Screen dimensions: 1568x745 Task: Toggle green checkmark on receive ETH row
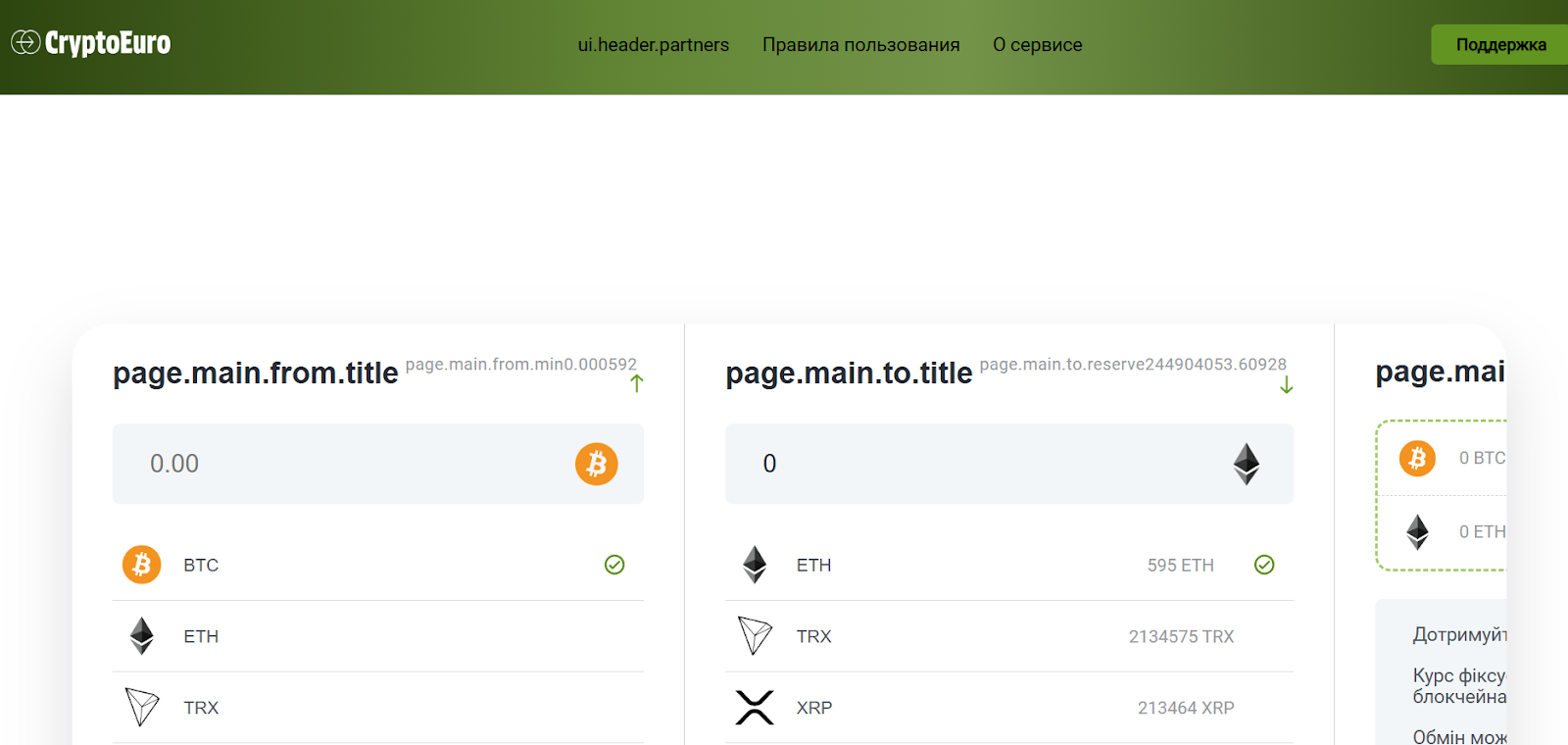click(x=1264, y=565)
